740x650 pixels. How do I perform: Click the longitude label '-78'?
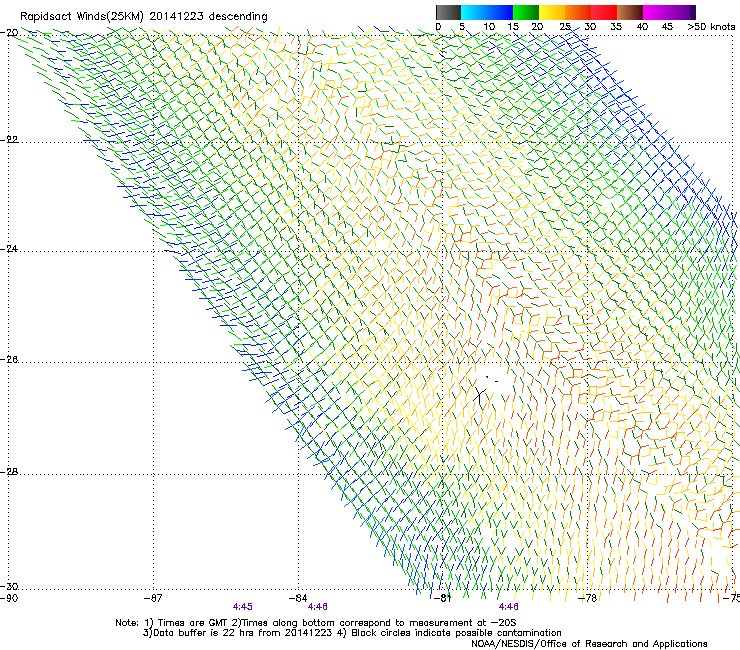[588, 598]
